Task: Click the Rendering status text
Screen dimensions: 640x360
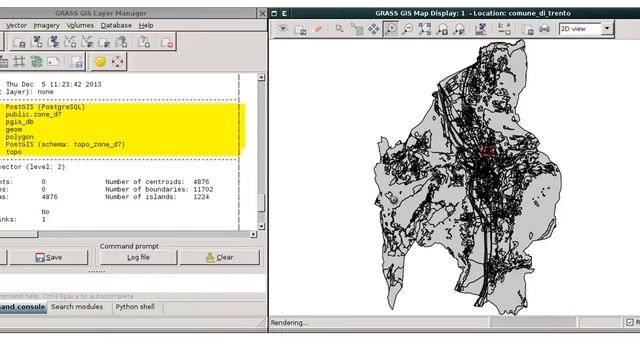Action: coord(289,323)
